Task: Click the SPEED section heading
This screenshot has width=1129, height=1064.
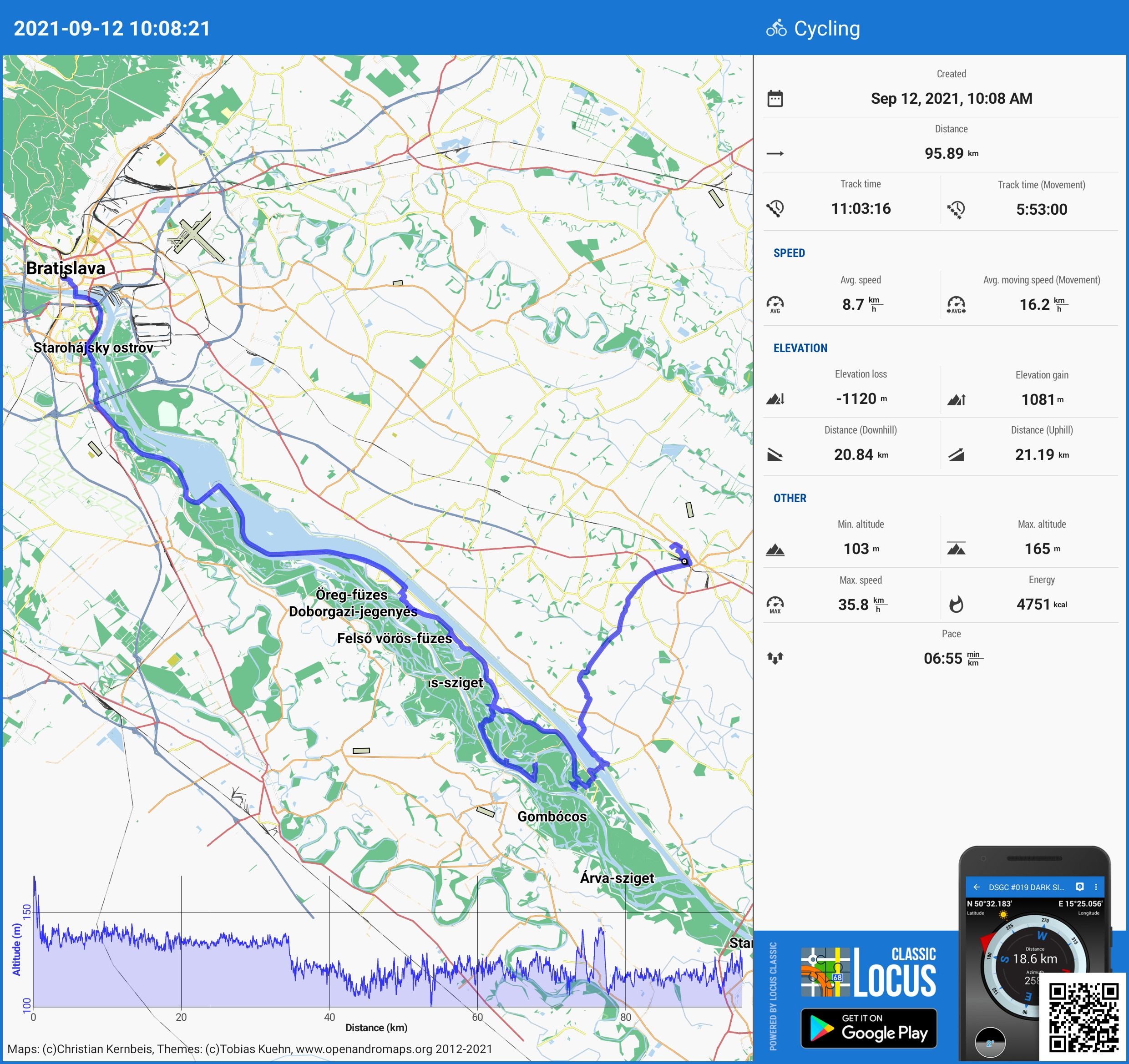Action: click(789, 253)
